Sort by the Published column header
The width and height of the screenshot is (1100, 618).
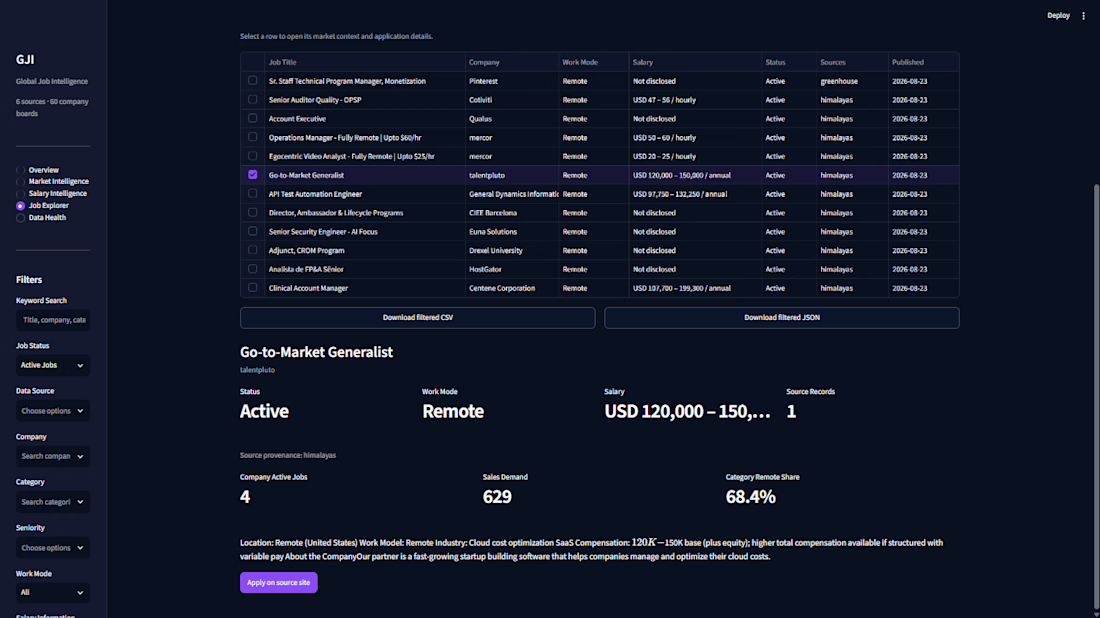point(923,62)
